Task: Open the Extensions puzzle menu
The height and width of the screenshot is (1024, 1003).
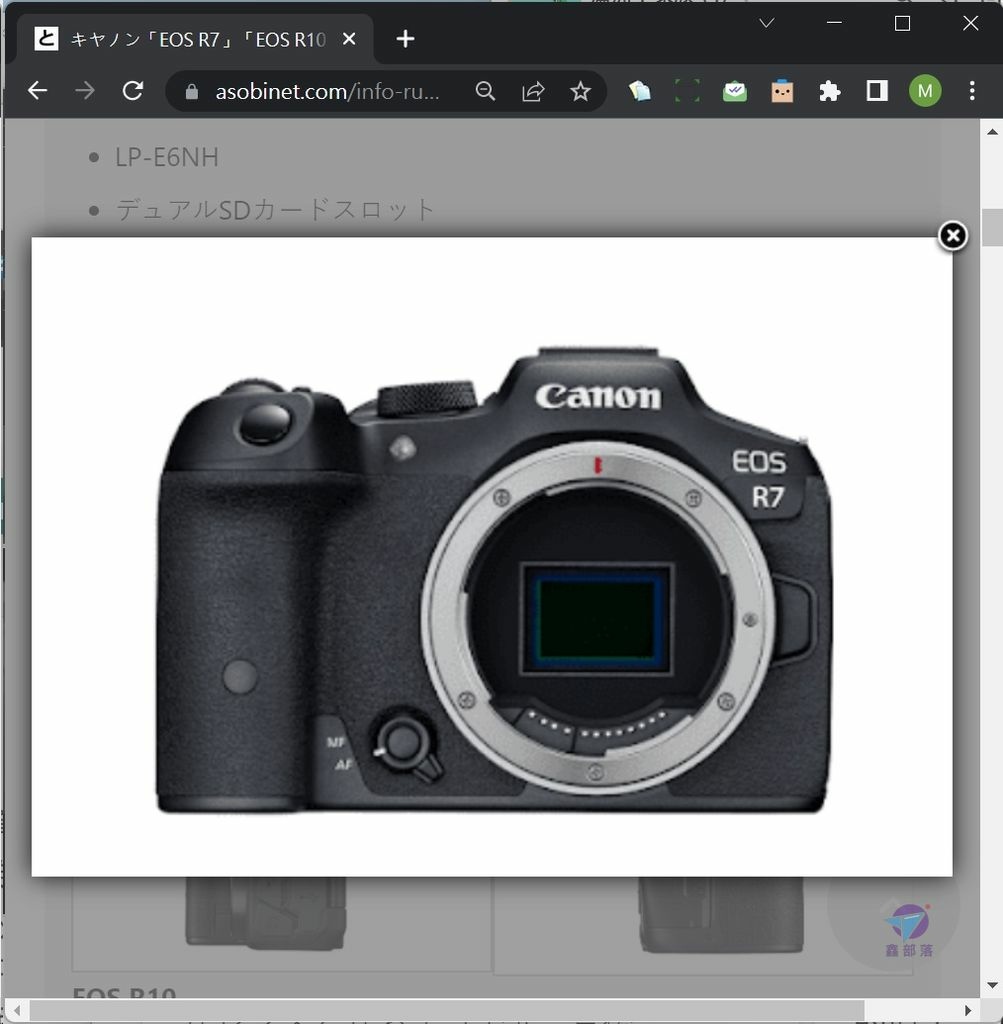Action: coord(829,91)
